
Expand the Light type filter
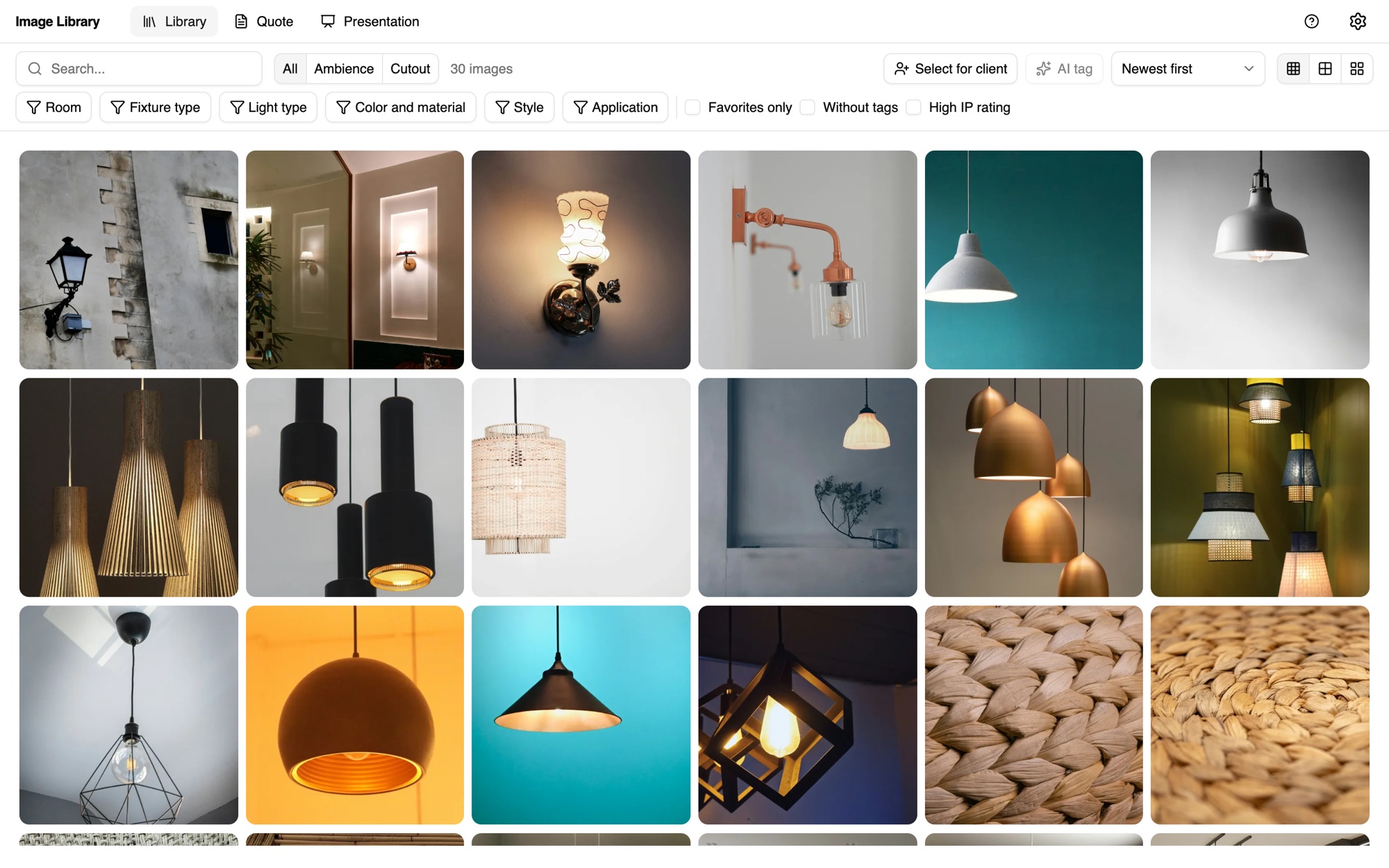pyautogui.click(x=268, y=108)
